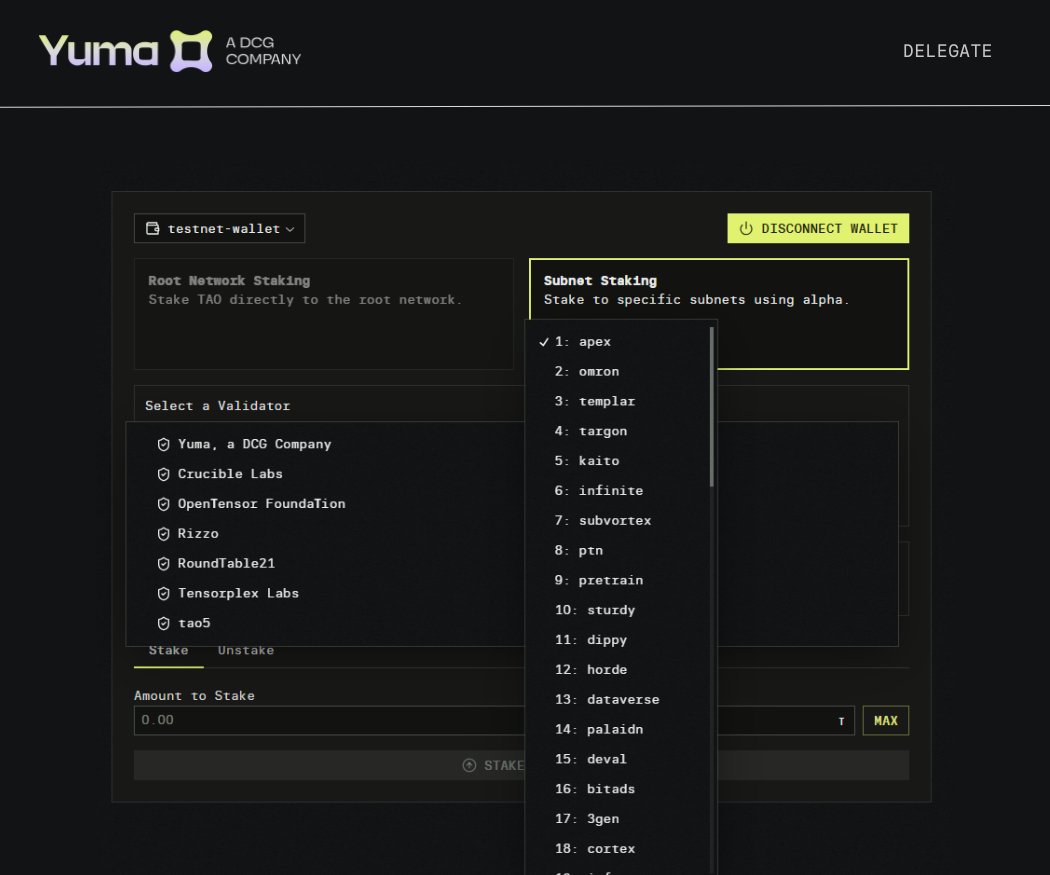Switch to the Stake tab
The height and width of the screenshot is (875, 1050).
168,652
